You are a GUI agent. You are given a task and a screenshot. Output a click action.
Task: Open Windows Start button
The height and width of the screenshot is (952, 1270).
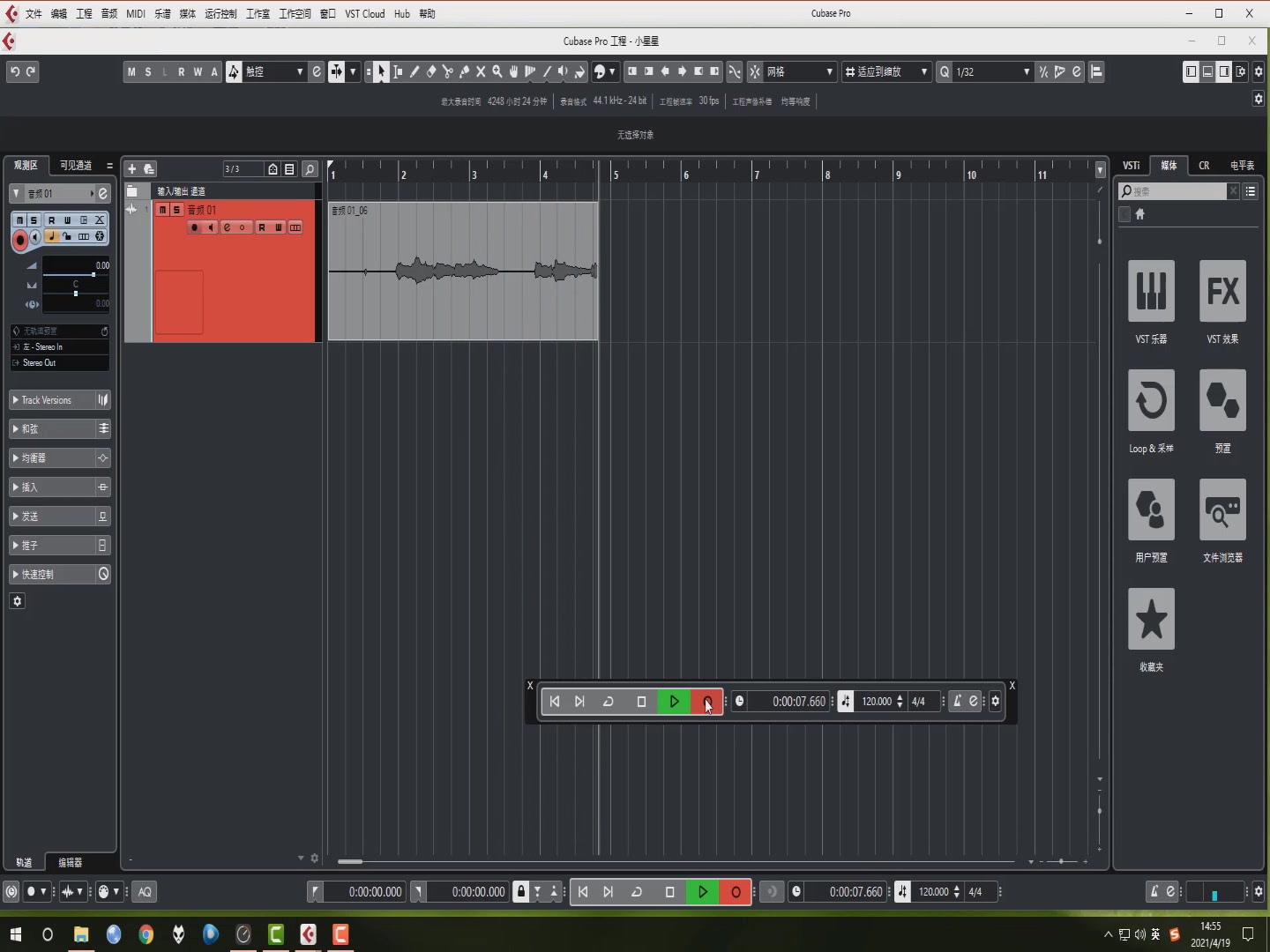(x=15, y=933)
